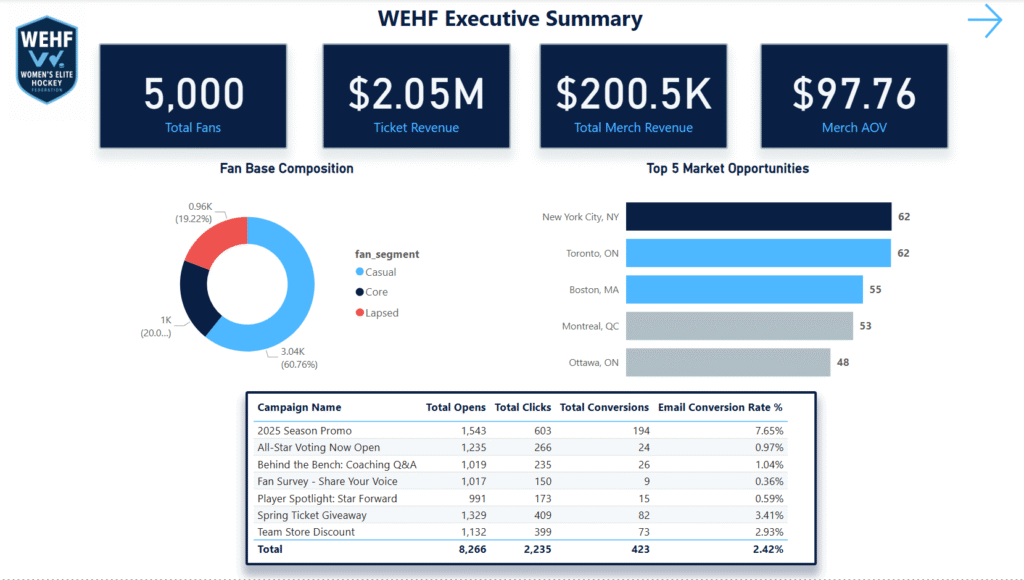Screen dimensions: 1024x580
Task: Click the WEHF shield logo
Action: point(47,59)
